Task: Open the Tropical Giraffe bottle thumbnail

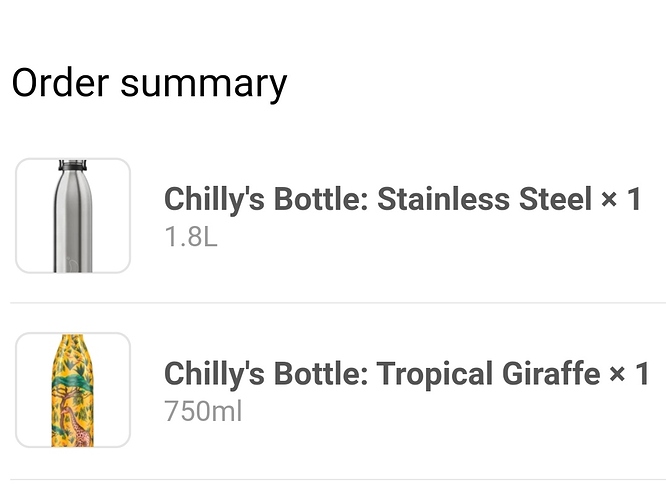Action: pyautogui.click(x=73, y=390)
